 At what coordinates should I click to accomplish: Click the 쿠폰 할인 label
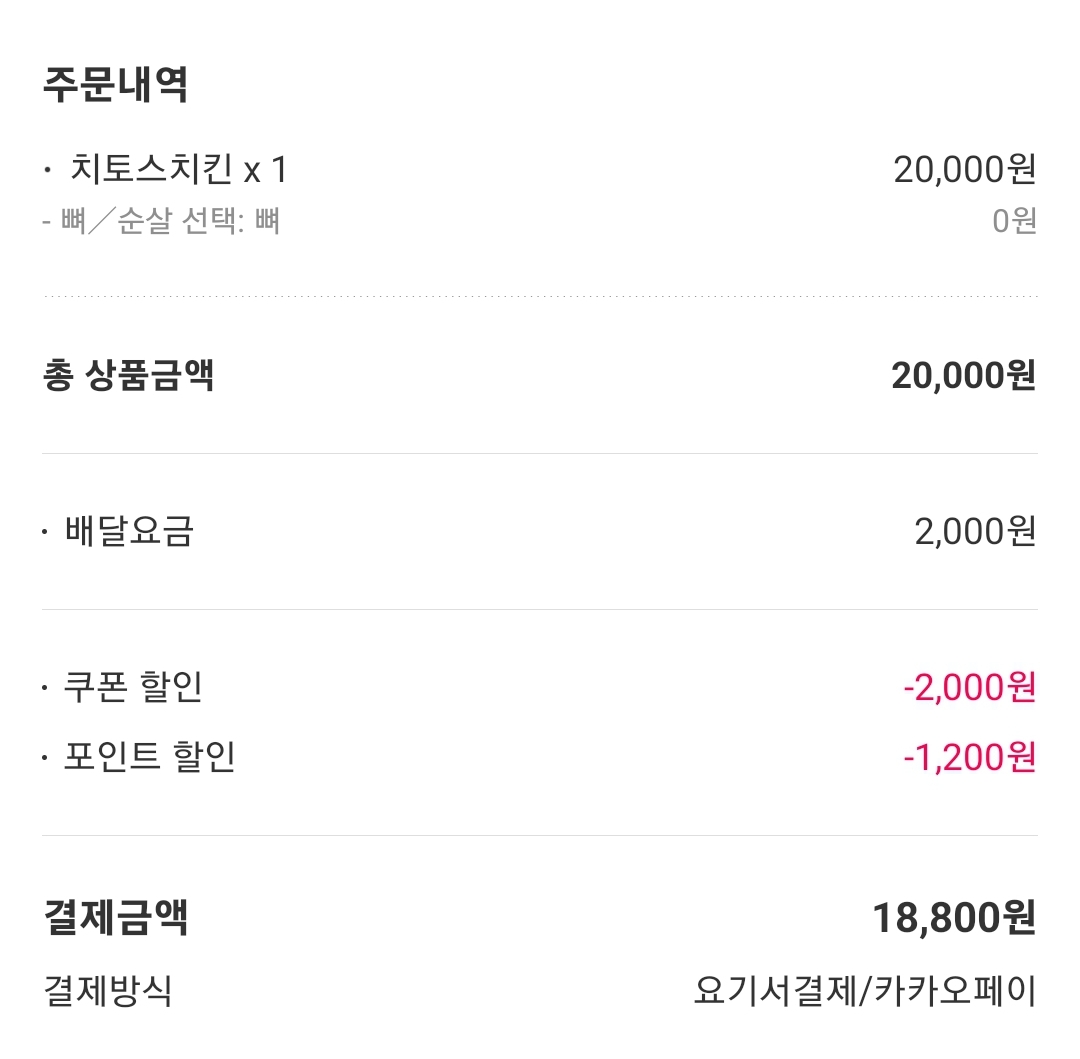click(x=133, y=687)
